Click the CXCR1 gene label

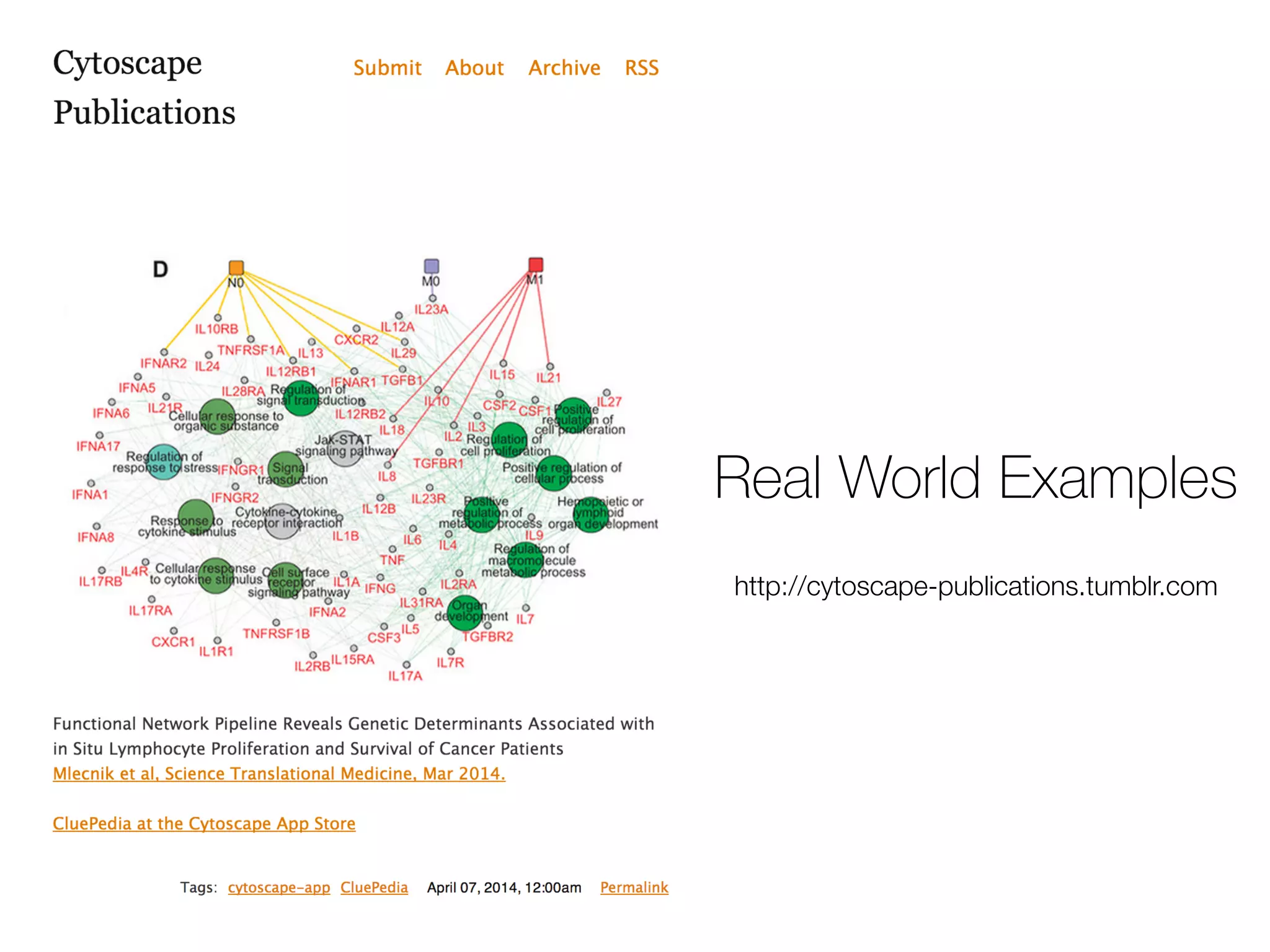tap(173, 642)
